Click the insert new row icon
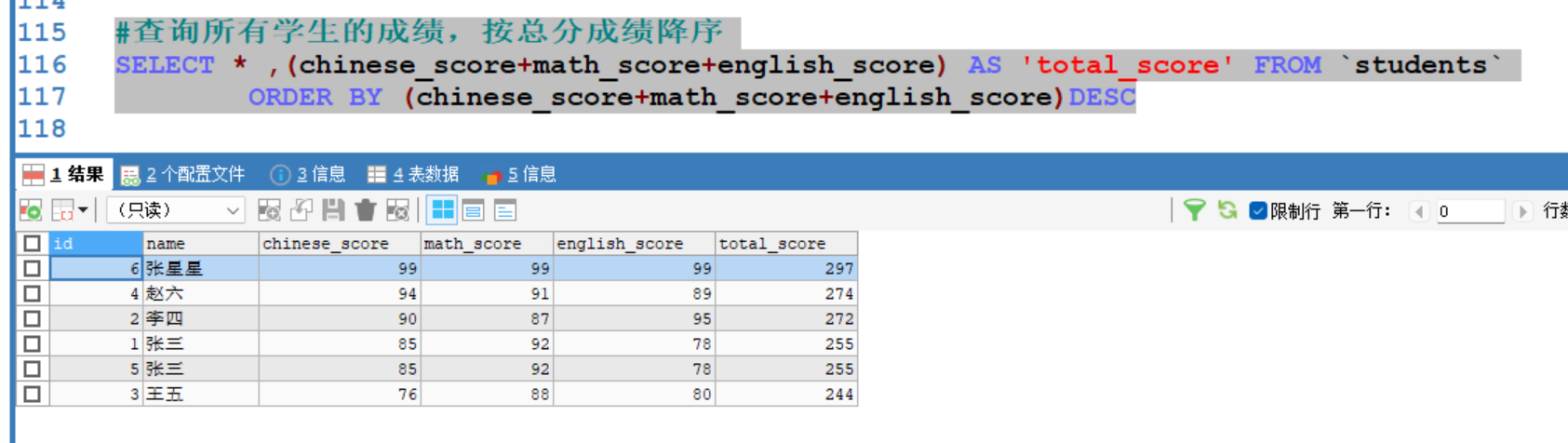 (269, 210)
